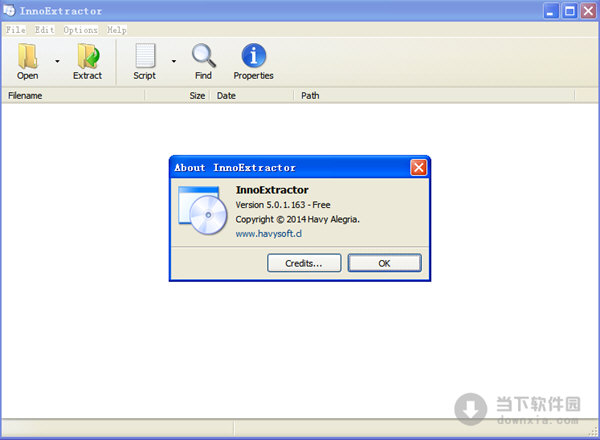Sort by the Path column header

pos(434,96)
